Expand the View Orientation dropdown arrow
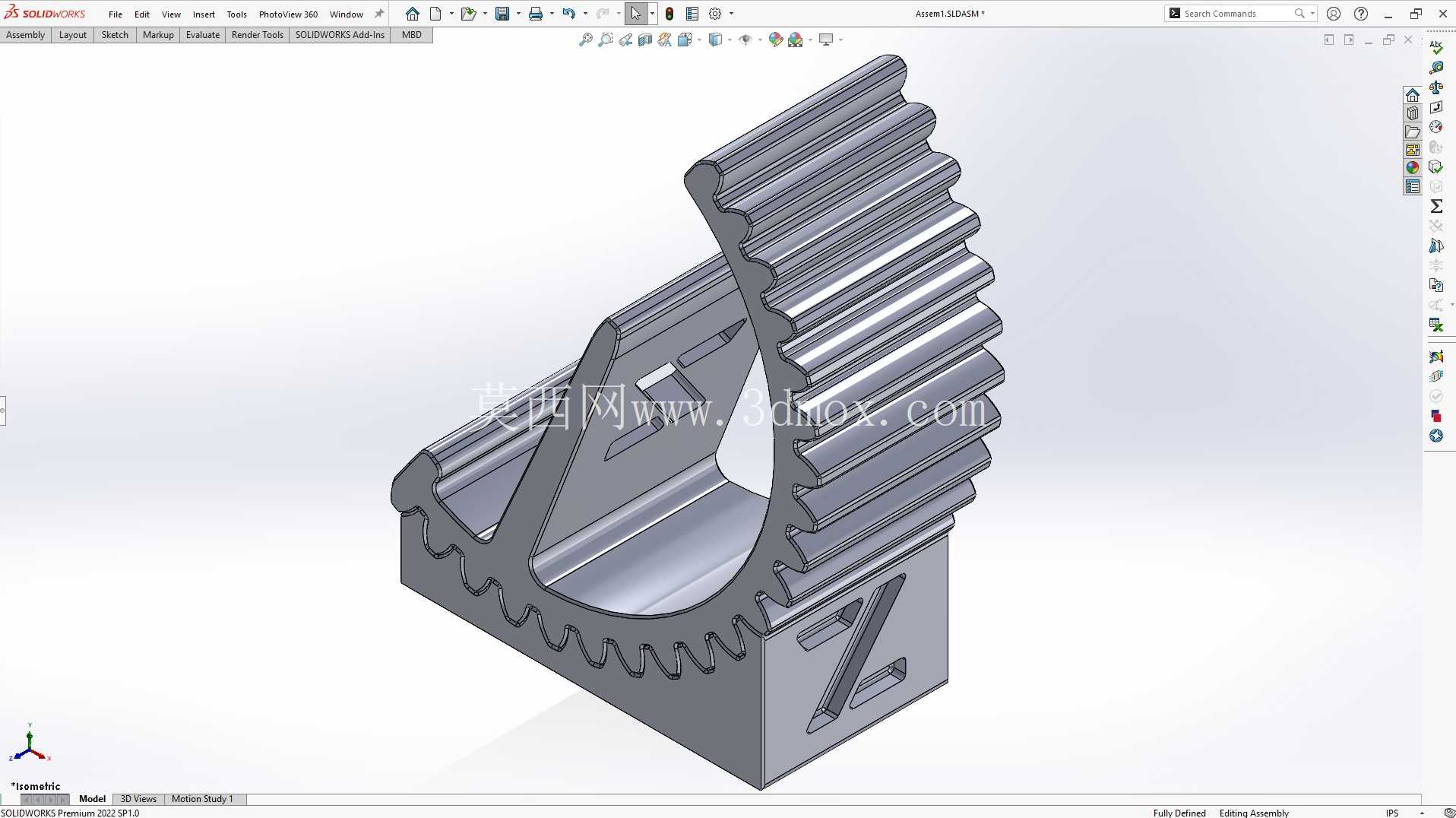Screen dimensions: 1456x818 699,40
